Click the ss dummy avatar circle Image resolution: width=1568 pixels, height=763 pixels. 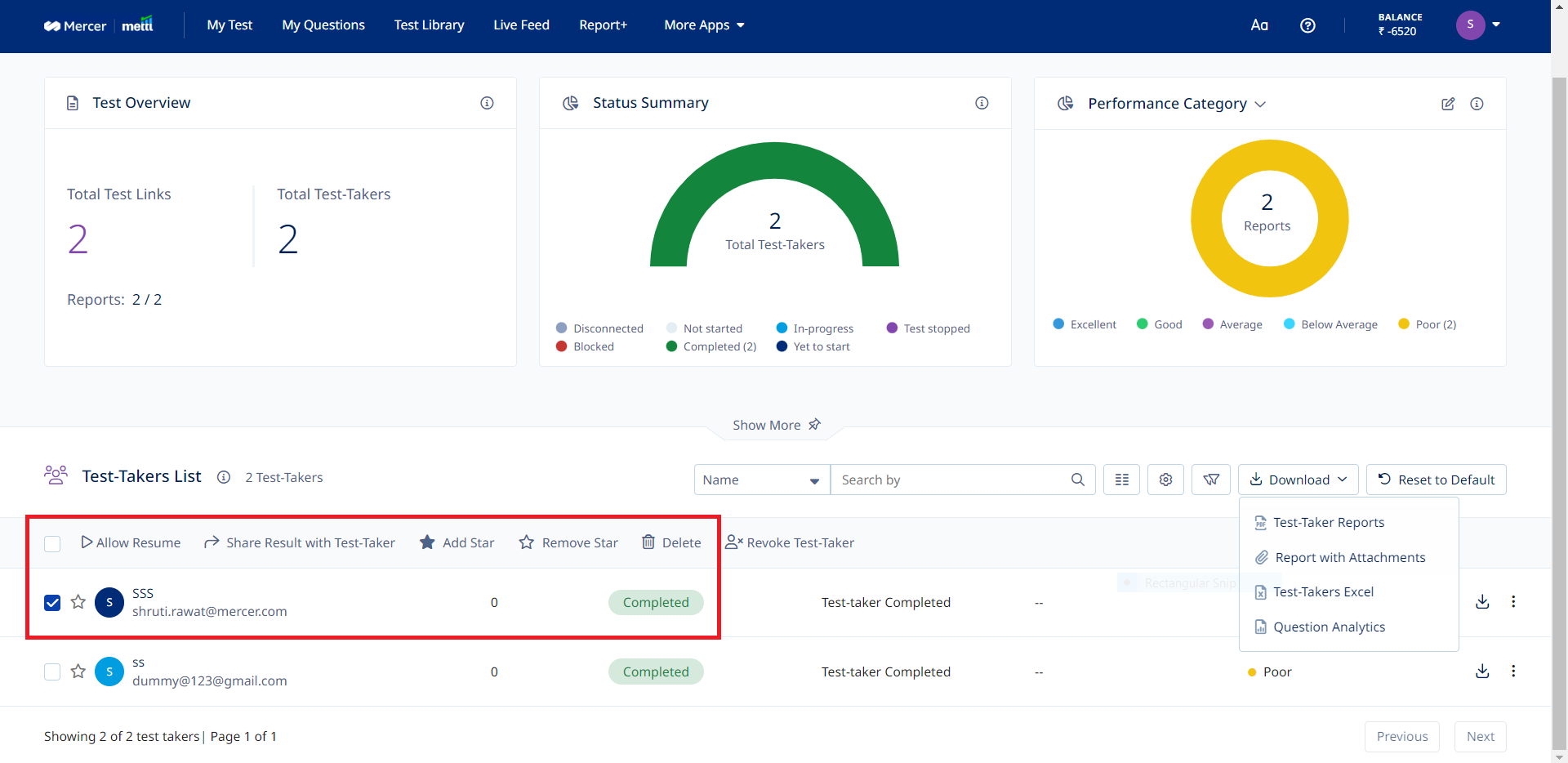pyautogui.click(x=109, y=672)
